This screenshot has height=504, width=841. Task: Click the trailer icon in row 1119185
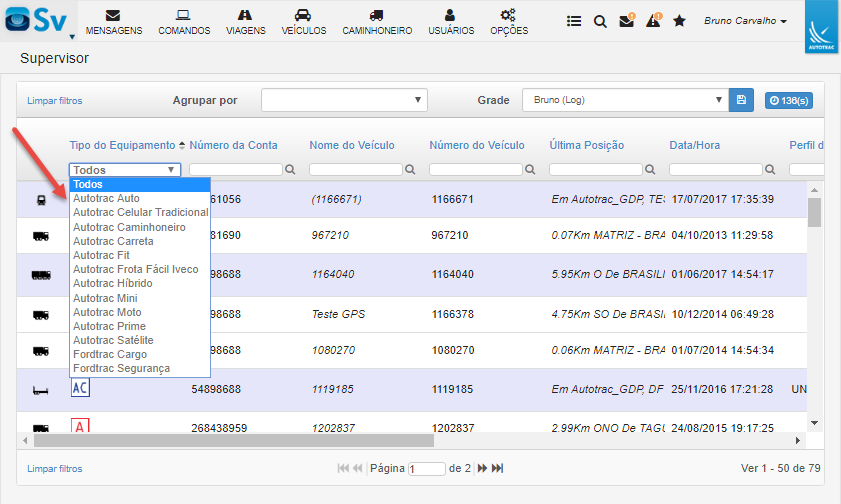41,391
